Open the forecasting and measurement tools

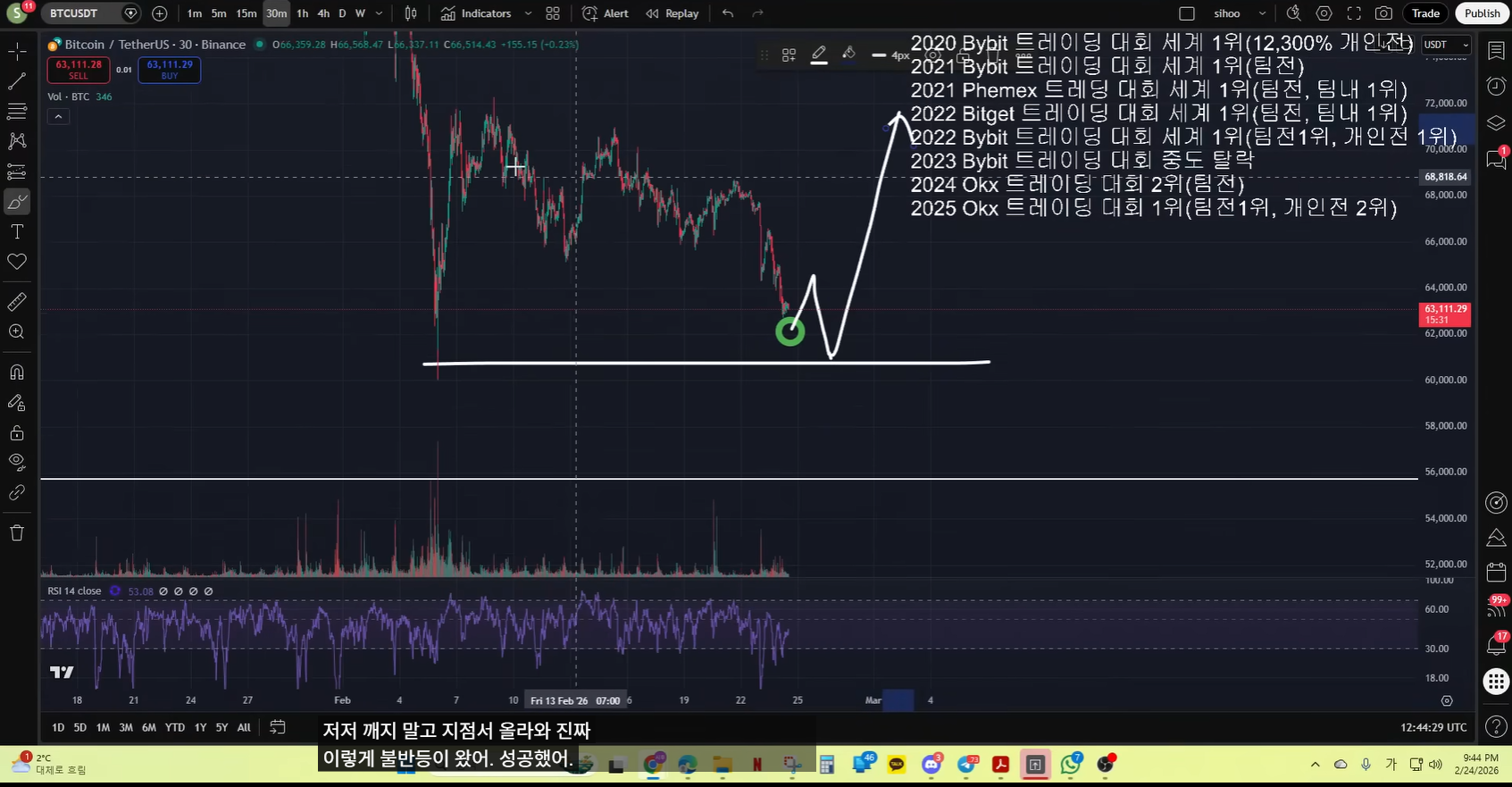17,172
